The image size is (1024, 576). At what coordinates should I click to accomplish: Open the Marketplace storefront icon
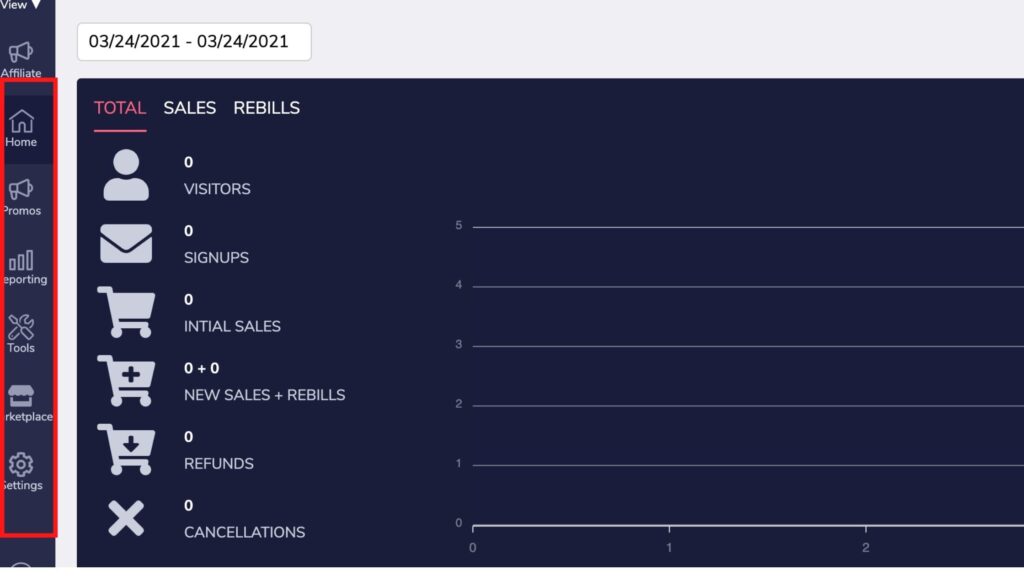[21, 396]
